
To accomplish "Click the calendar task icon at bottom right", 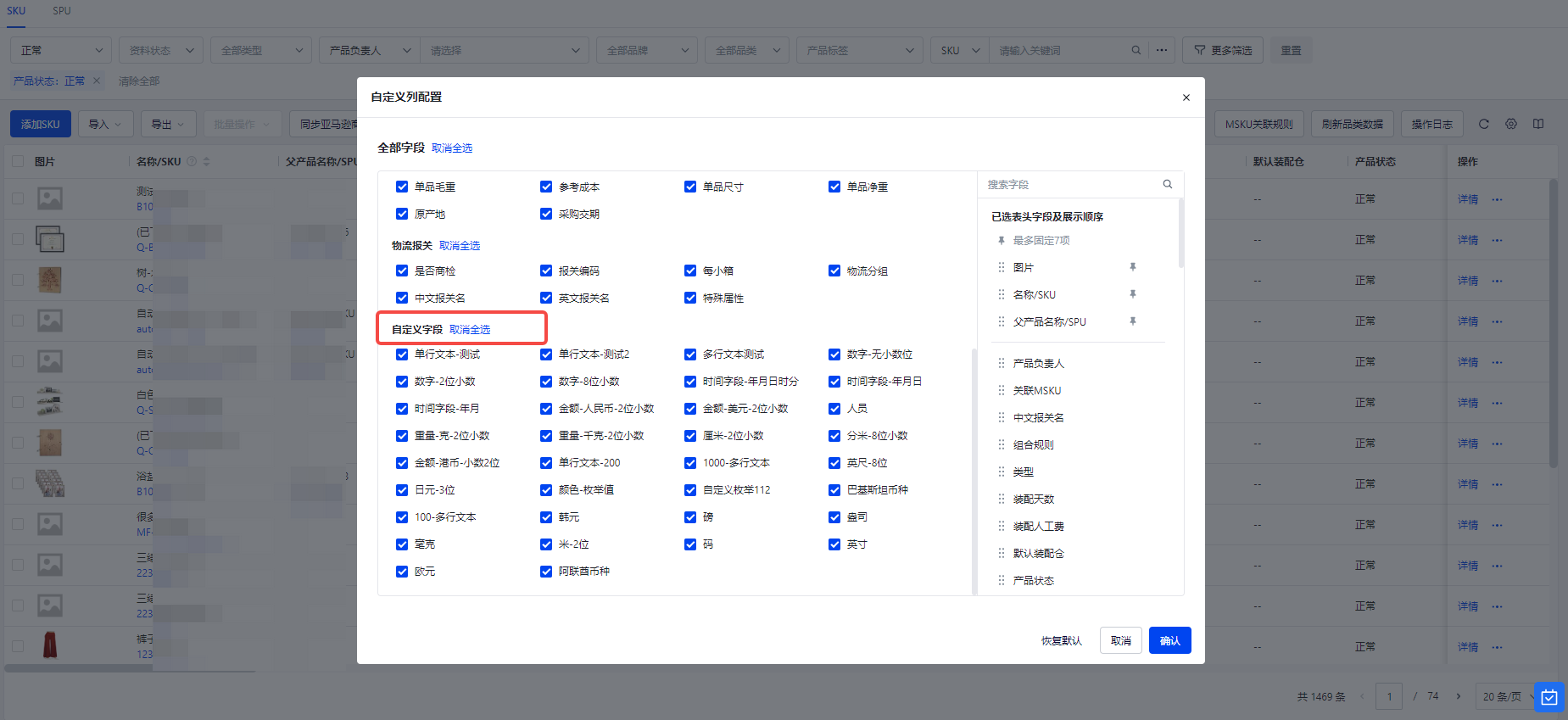I will (1548, 697).
